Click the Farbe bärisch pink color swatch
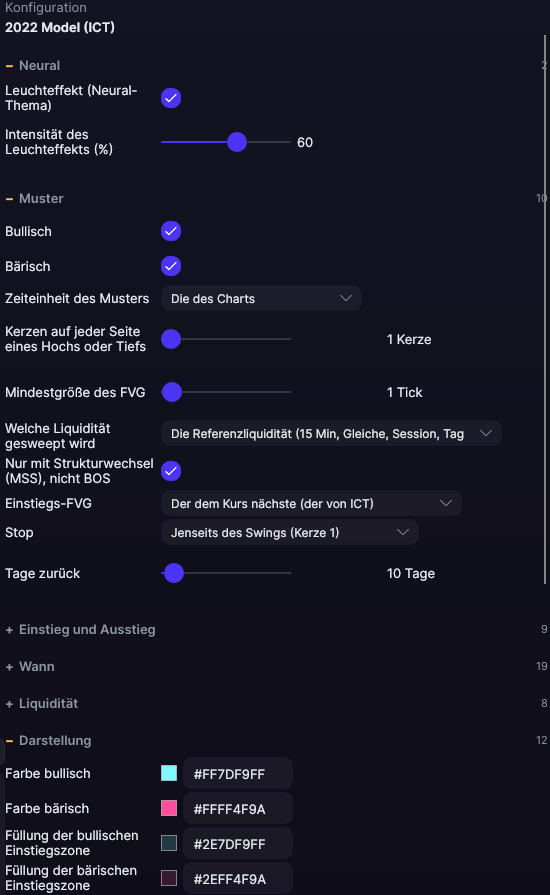Image resolution: width=550 pixels, height=895 pixels. tap(169, 808)
